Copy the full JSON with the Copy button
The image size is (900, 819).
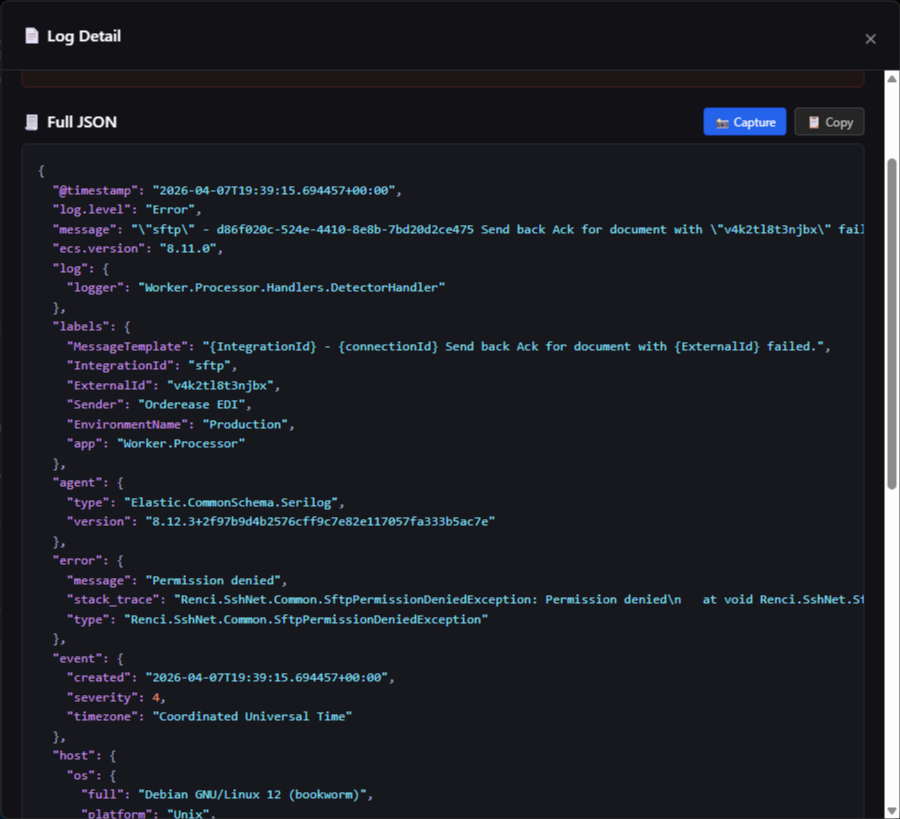pyautogui.click(x=829, y=122)
